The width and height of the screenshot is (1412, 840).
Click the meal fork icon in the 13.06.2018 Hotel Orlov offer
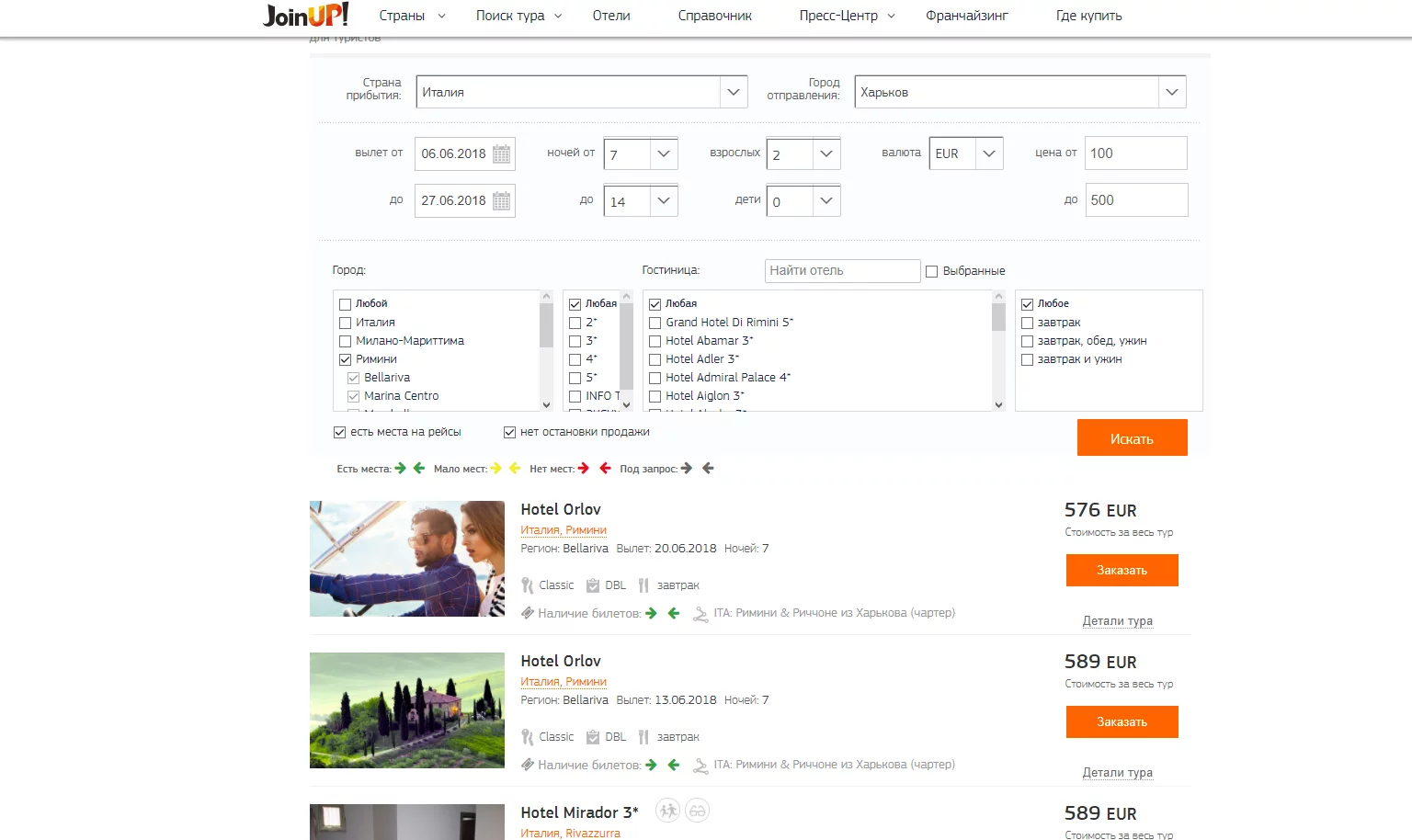click(x=643, y=737)
